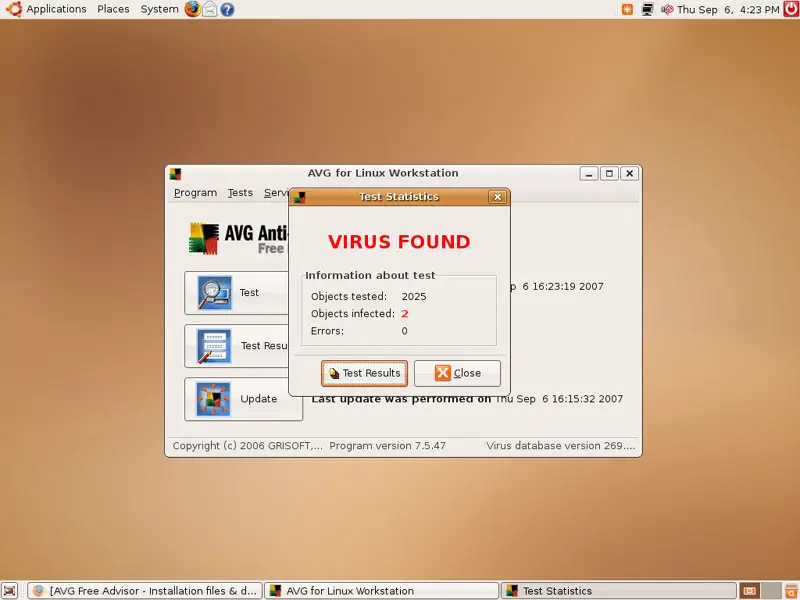Launch Firefox from the top panel
This screenshot has height=600, width=800.
click(x=192, y=9)
